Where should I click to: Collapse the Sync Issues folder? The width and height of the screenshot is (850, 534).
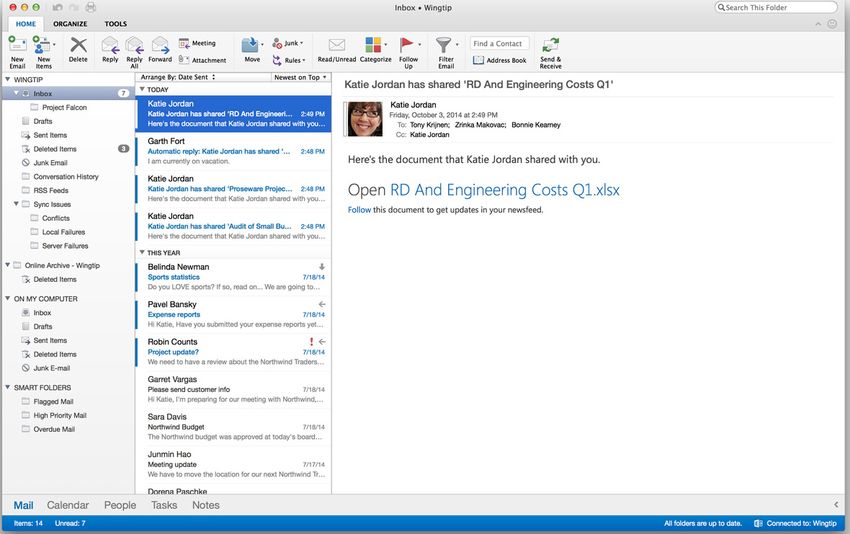point(16,204)
